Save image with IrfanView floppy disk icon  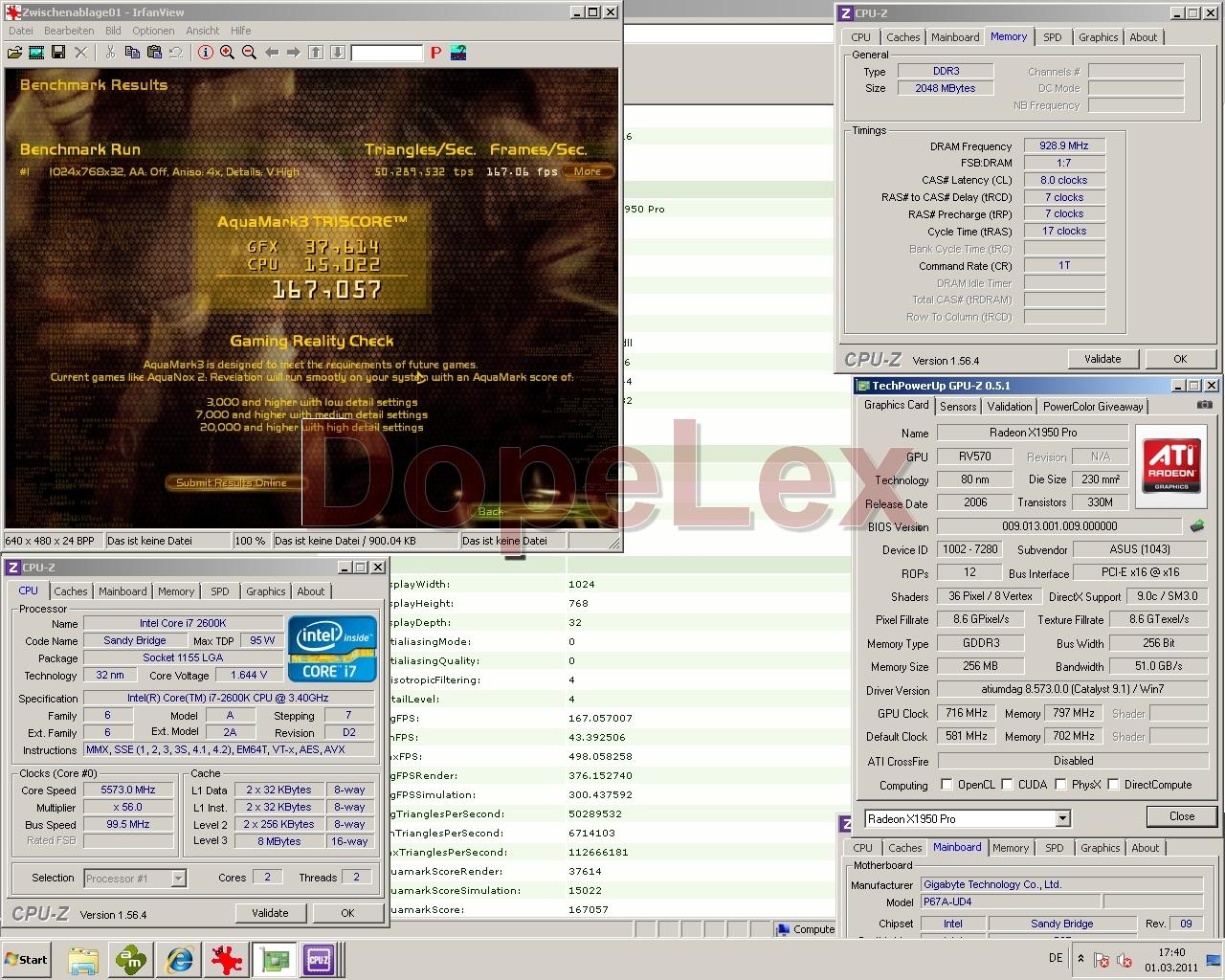[x=58, y=53]
